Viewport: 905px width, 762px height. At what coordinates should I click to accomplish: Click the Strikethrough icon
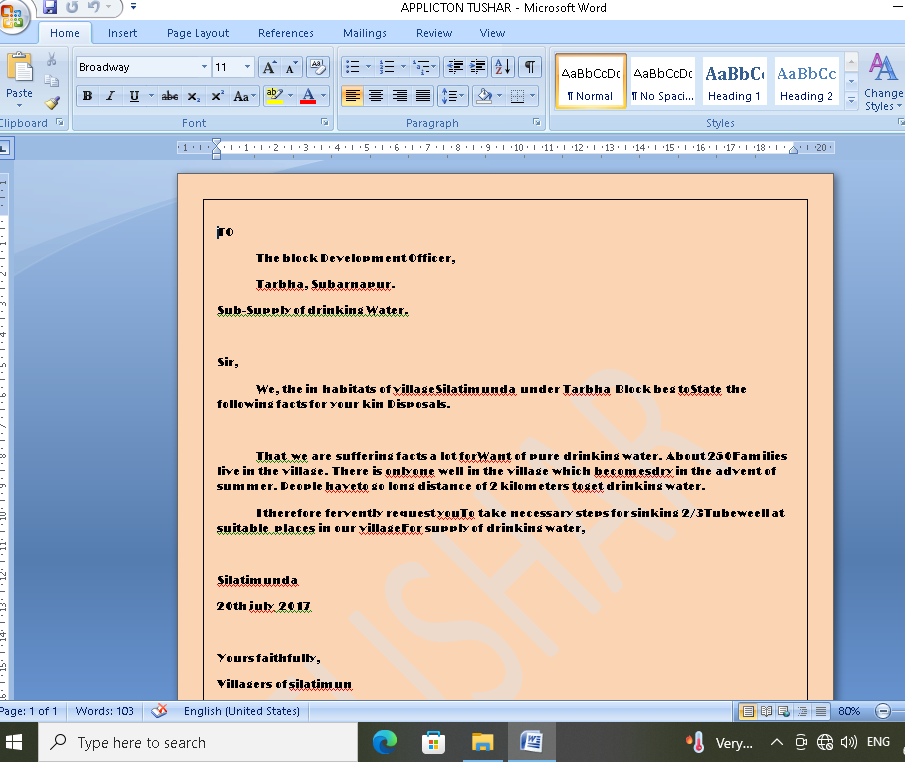[170, 96]
